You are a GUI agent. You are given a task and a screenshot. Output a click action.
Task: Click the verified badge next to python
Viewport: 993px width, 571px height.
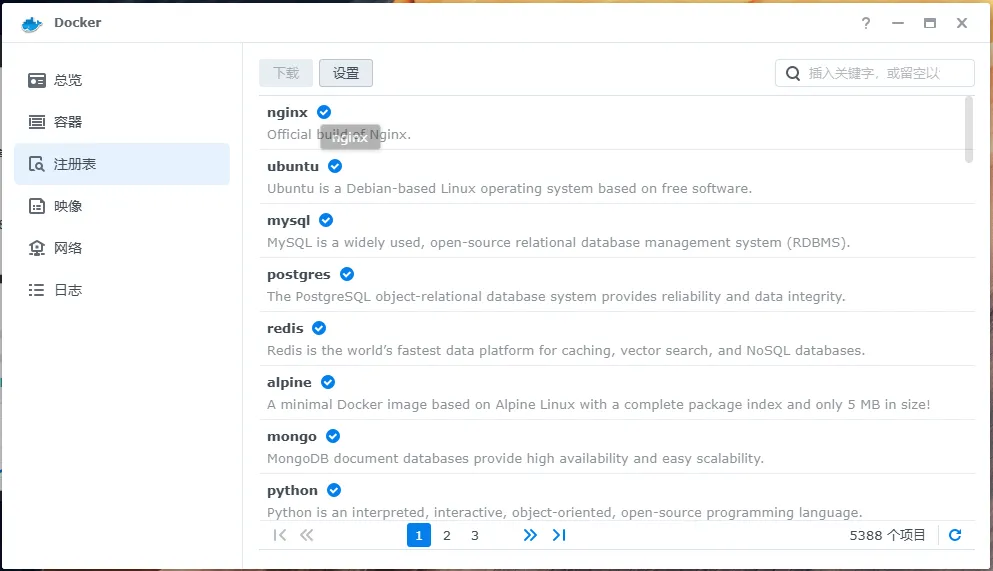[x=334, y=490]
